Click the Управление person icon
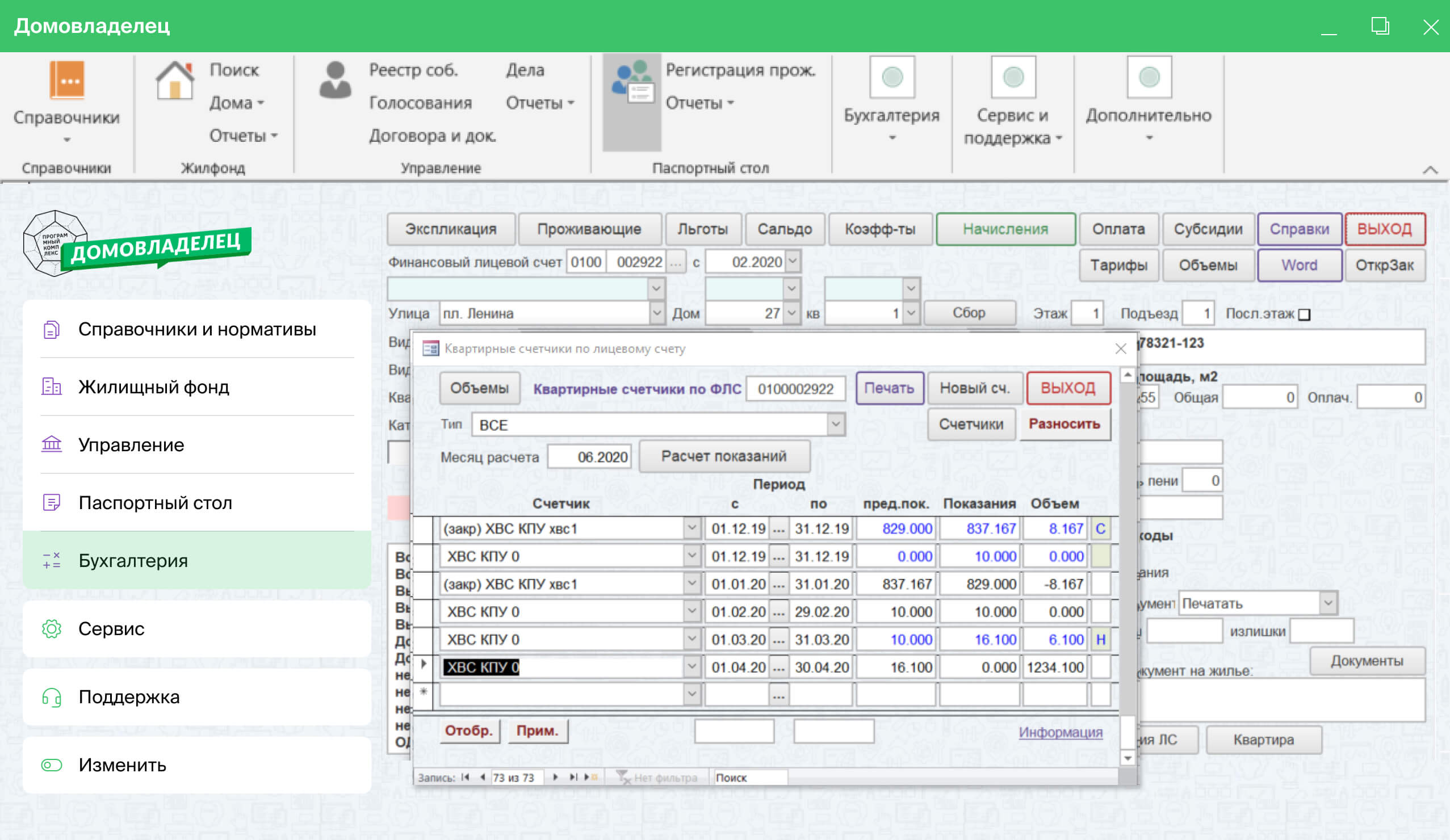This screenshot has width=1450, height=840. click(335, 80)
